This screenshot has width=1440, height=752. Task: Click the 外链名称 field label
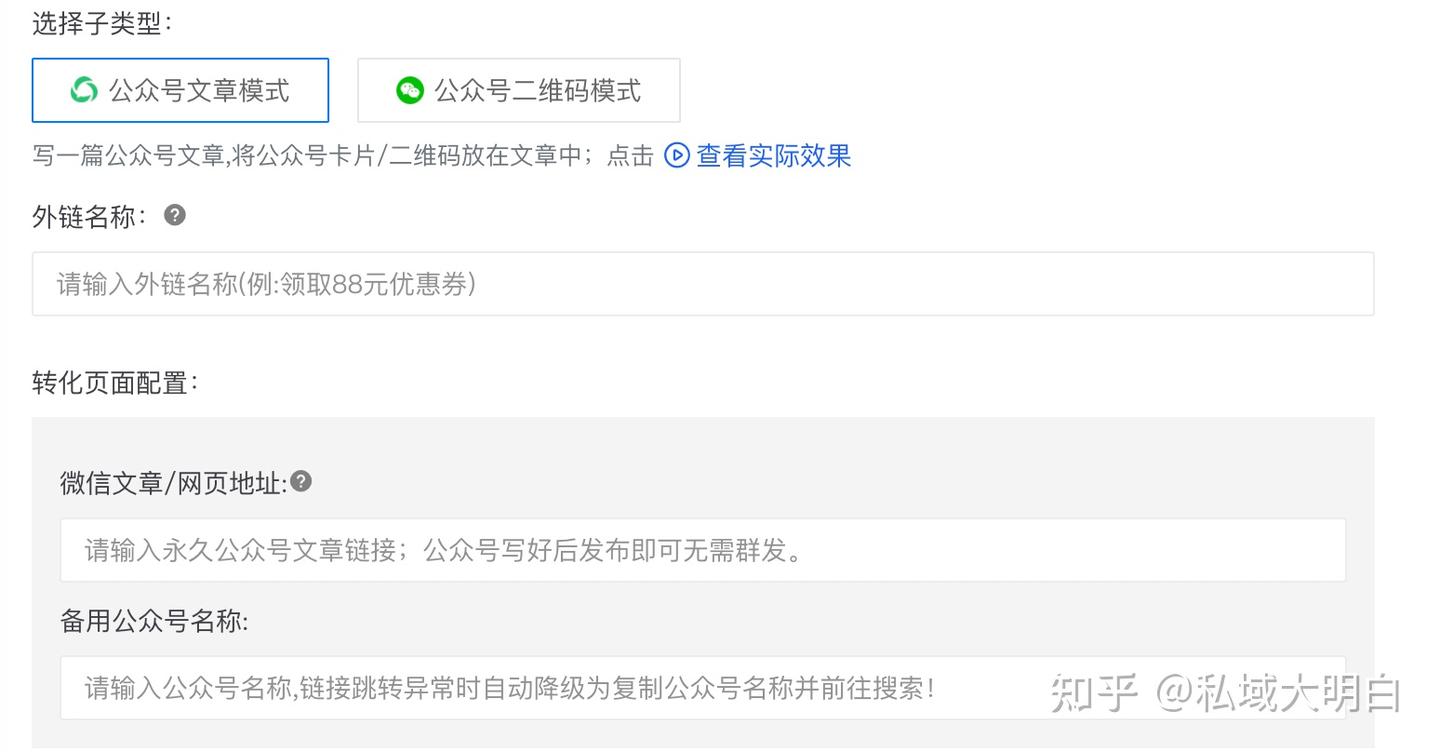[89, 217]
